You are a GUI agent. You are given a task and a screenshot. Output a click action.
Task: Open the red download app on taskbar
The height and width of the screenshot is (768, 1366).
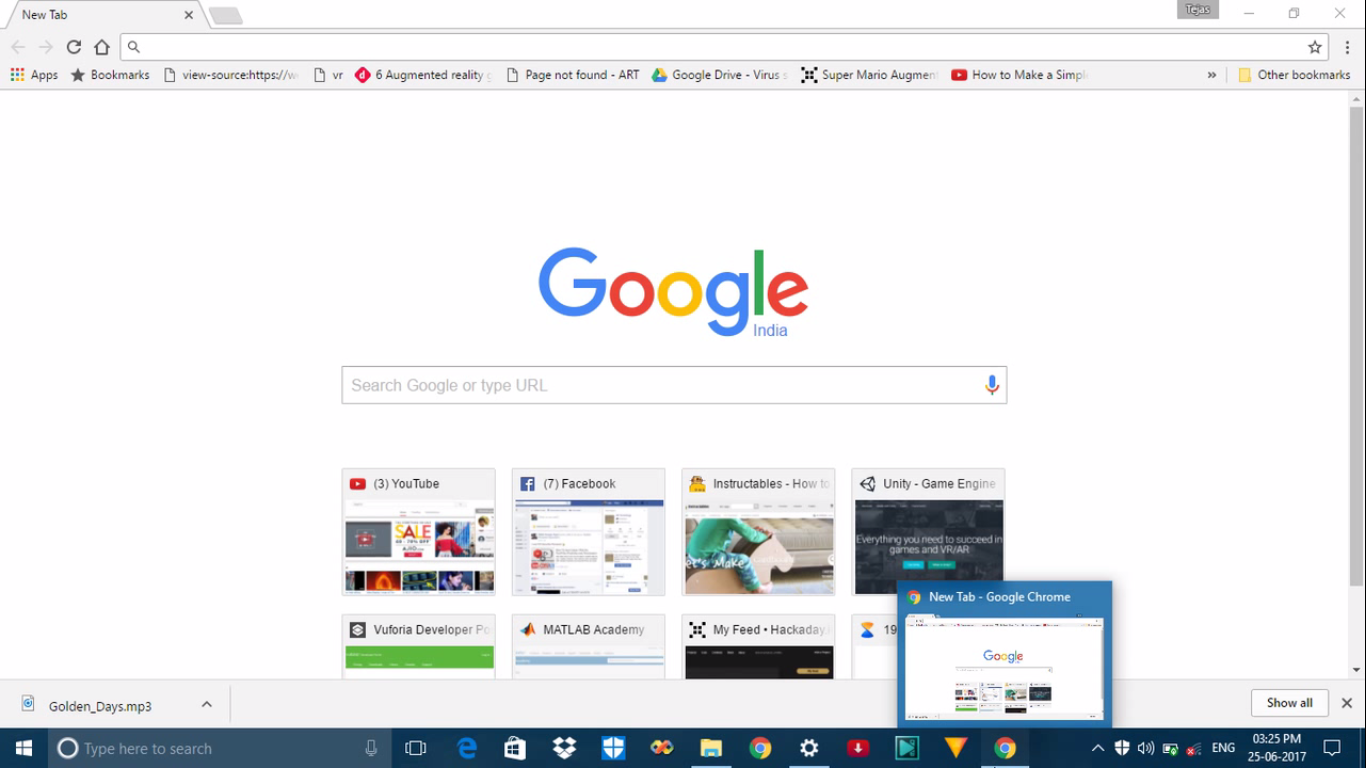[x=858, y=748]
